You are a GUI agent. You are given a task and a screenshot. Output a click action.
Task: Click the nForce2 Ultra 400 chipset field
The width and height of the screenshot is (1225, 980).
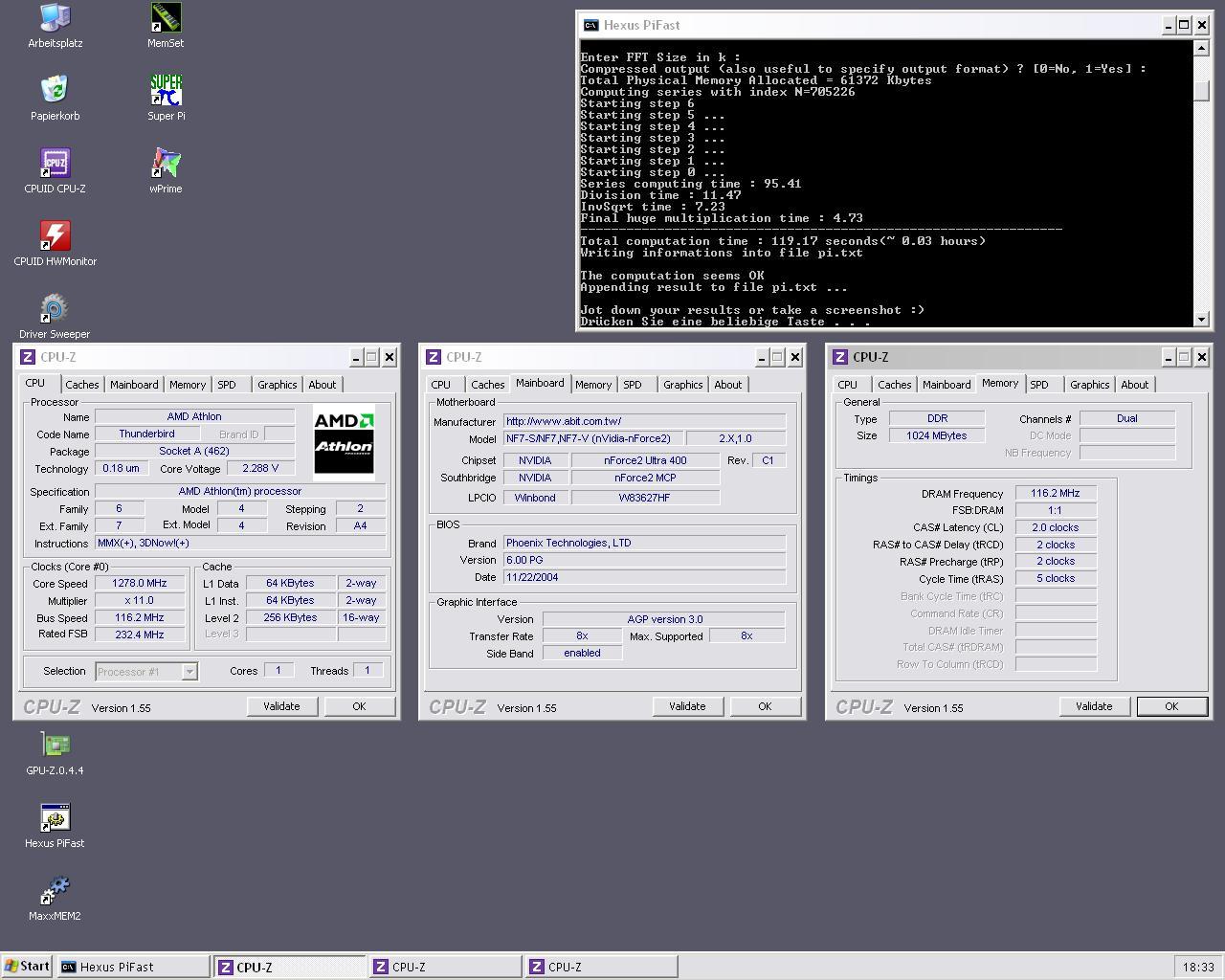click(x=645, y=460)
